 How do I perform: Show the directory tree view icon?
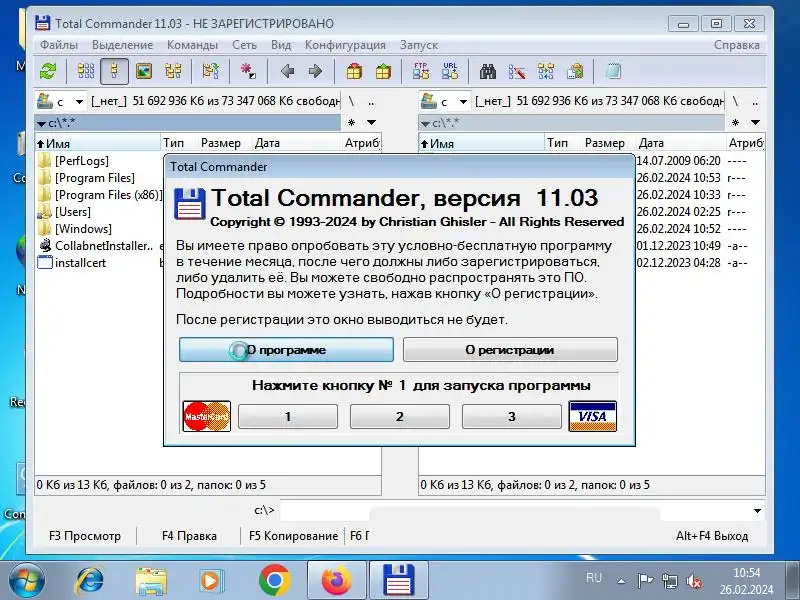pyautogui.click(x=173, y=71)
